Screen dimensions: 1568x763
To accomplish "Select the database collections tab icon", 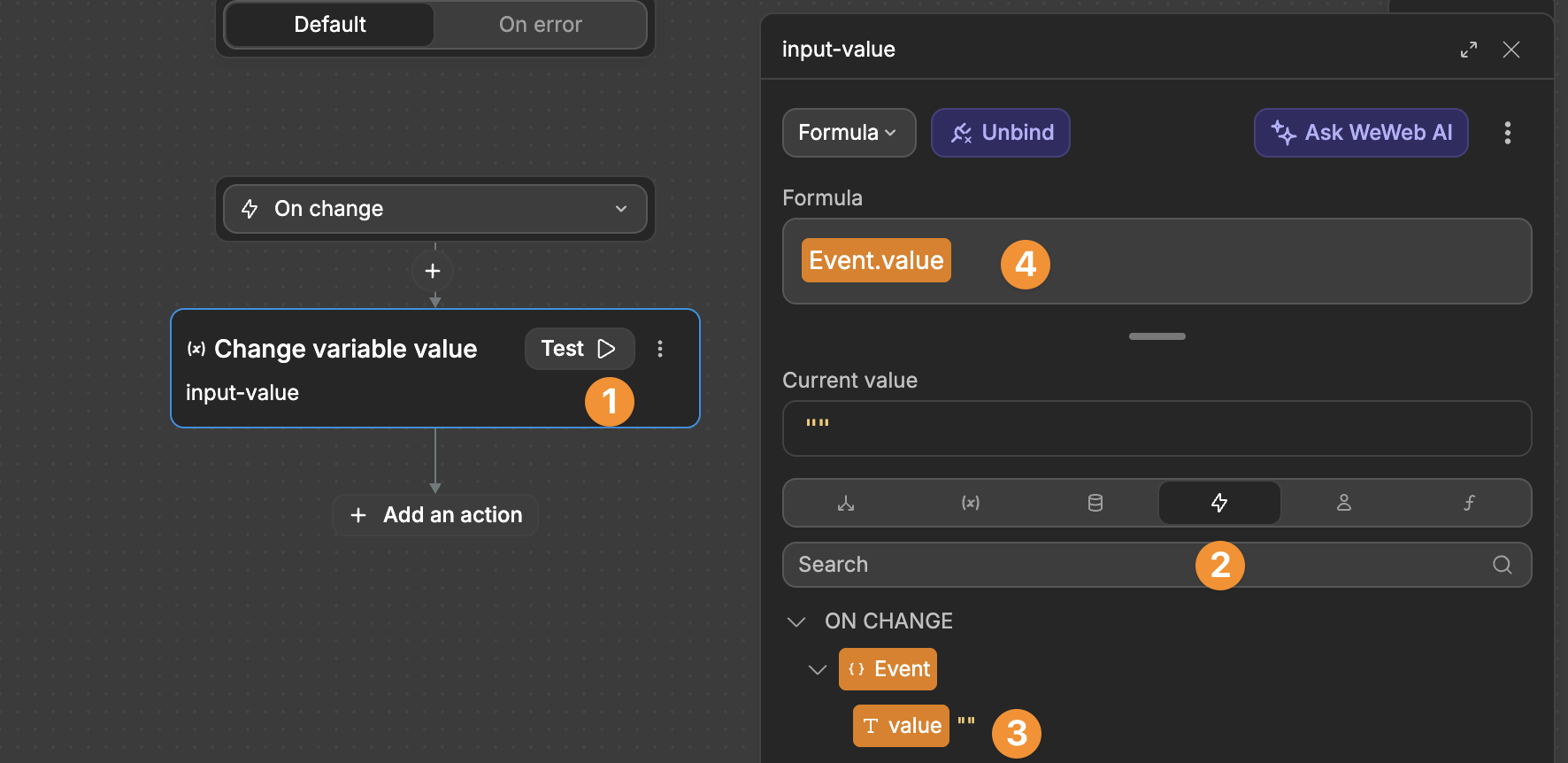I will [1095, 503].
